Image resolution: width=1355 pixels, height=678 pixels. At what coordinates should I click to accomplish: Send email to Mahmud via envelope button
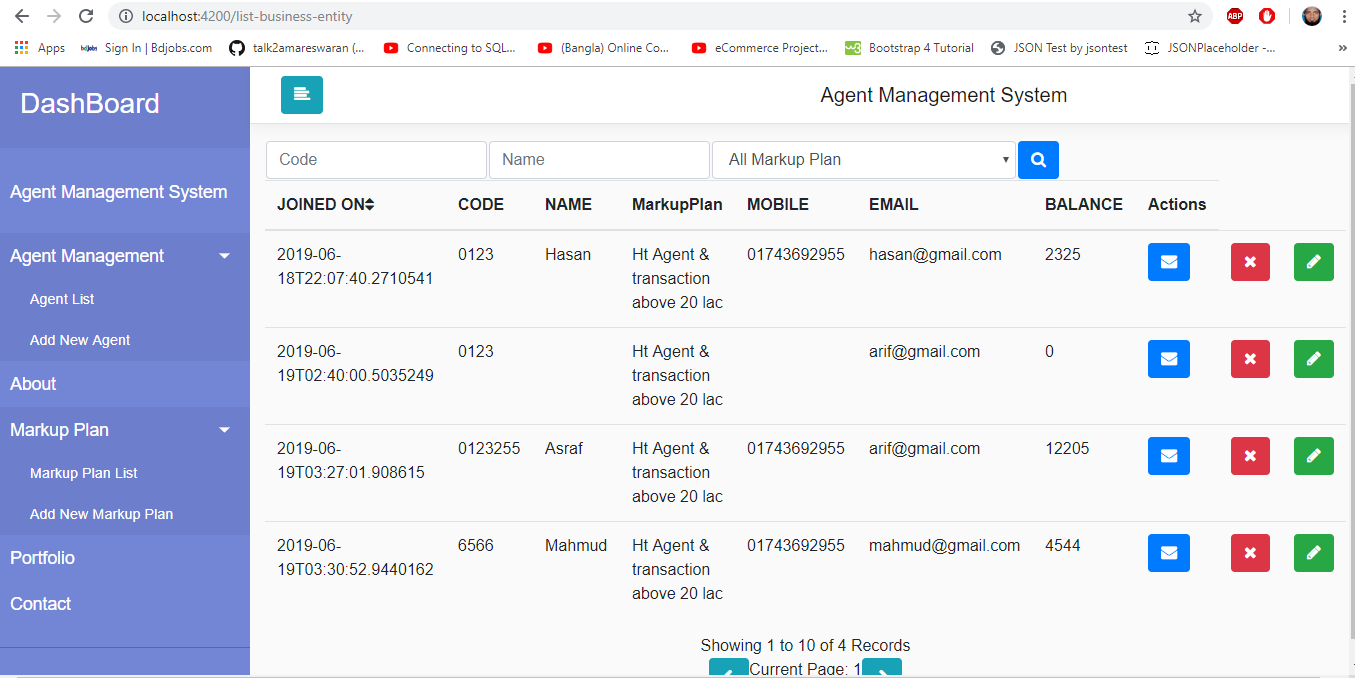1169,553
